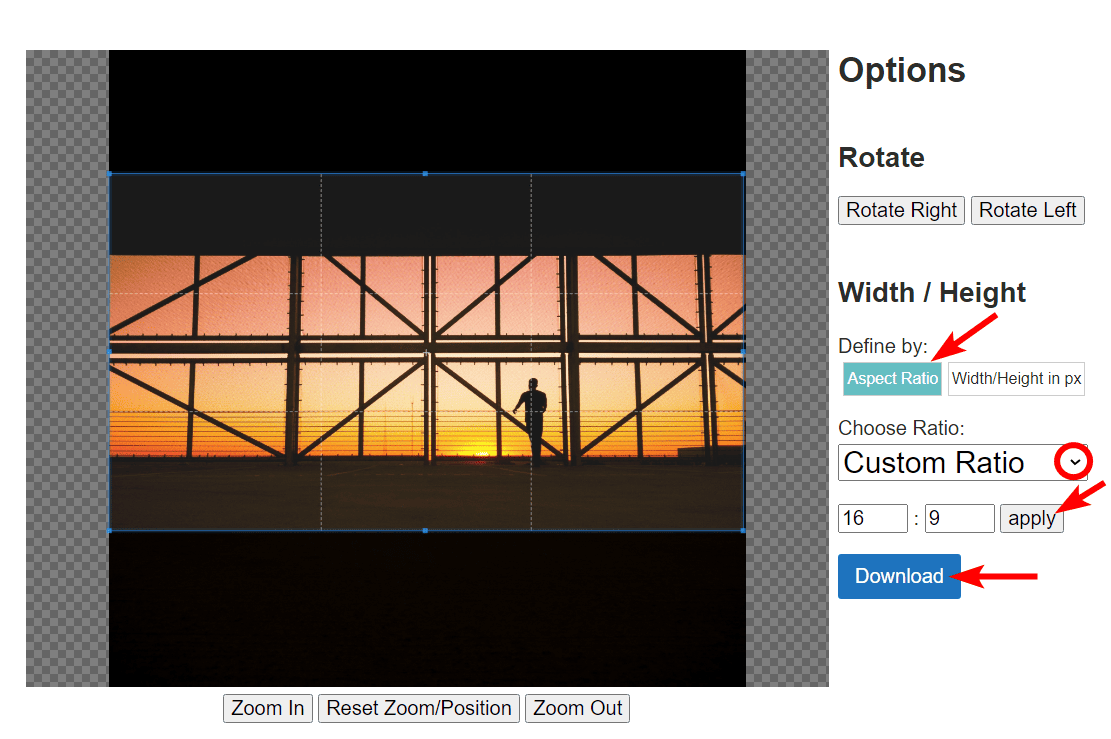Reset the zoom and position
Viewport: 1111px width, 739px height.
(418, 708)
